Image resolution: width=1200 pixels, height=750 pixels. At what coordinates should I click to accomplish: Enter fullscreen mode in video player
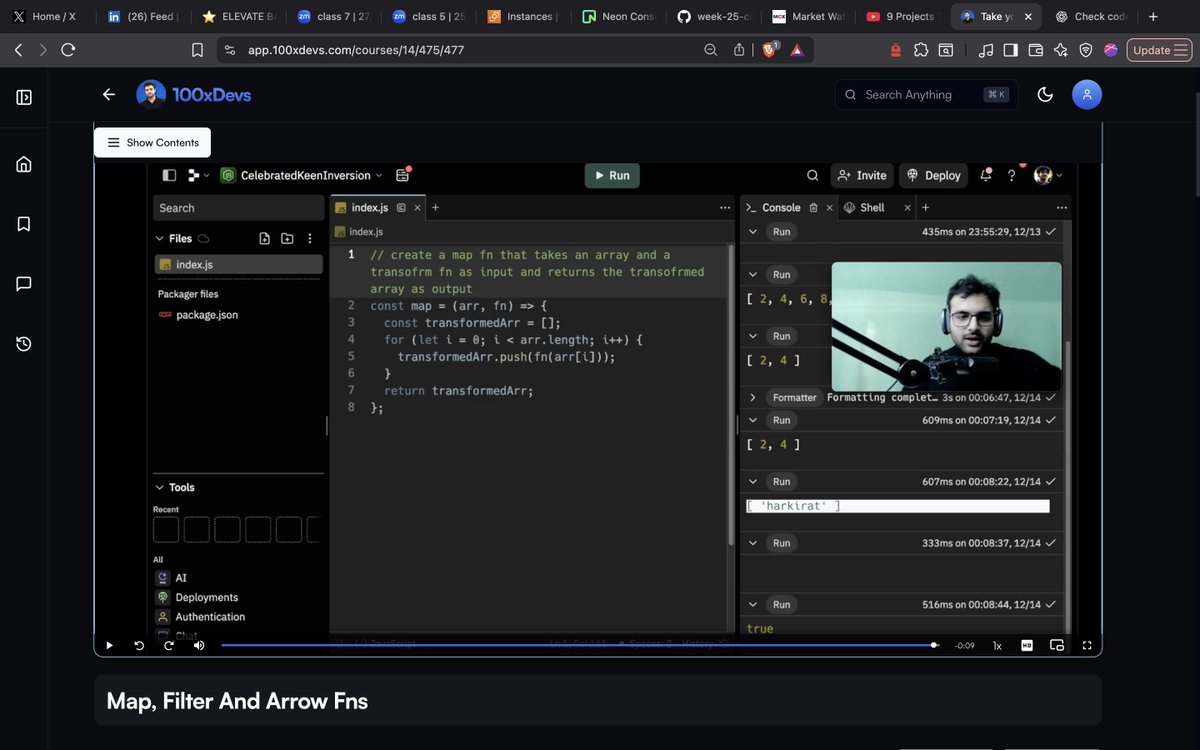(x=1087, y=646)
